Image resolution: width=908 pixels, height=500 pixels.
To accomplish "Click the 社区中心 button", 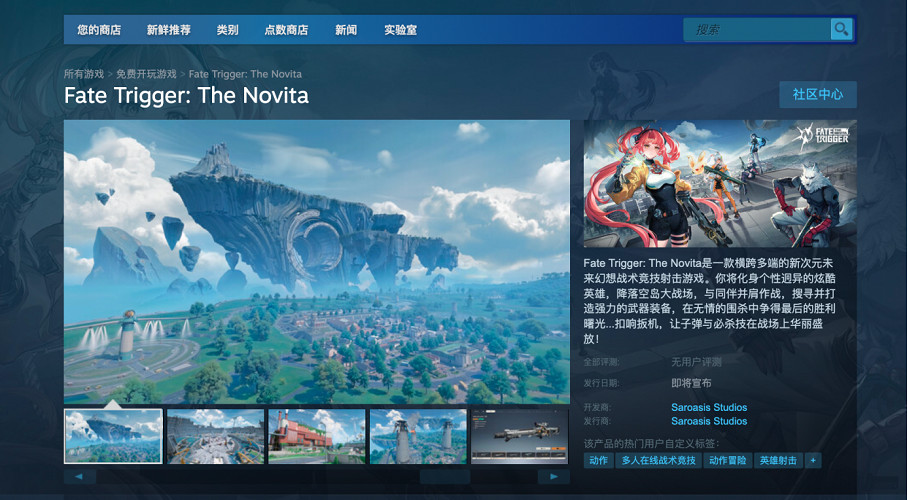I will 818,94.
